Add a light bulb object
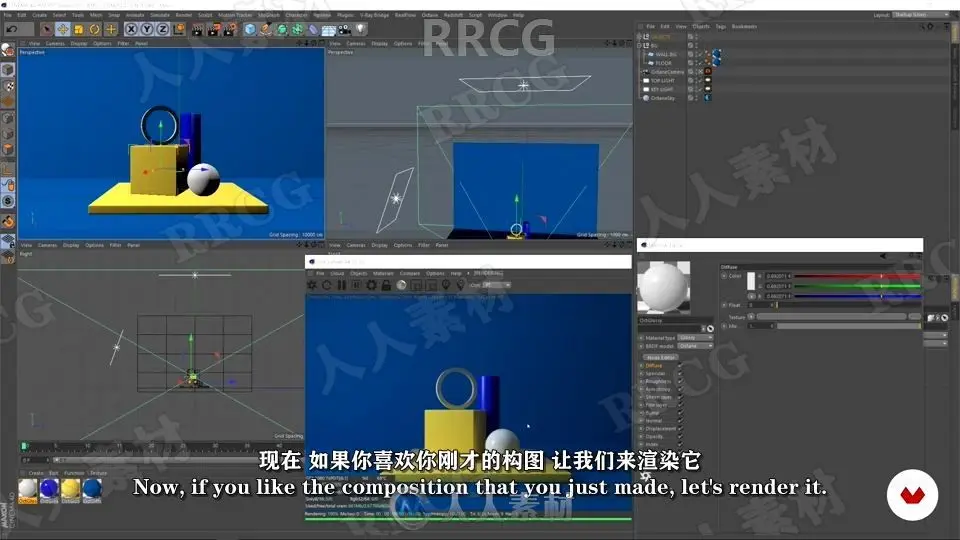The image size is (960, 540). 361,29
